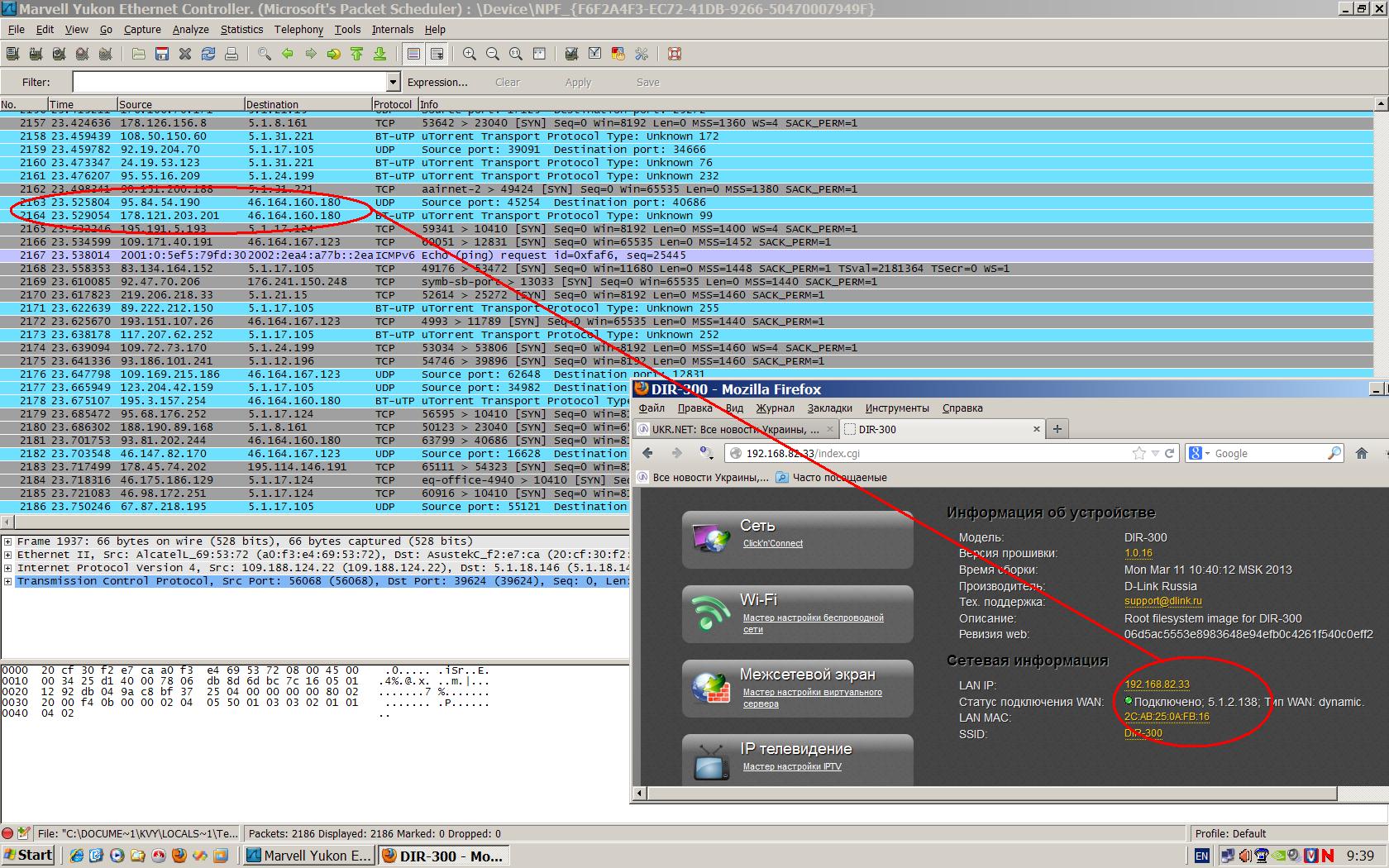Click the Find packet magnifier icon

(x=265, y=54)
